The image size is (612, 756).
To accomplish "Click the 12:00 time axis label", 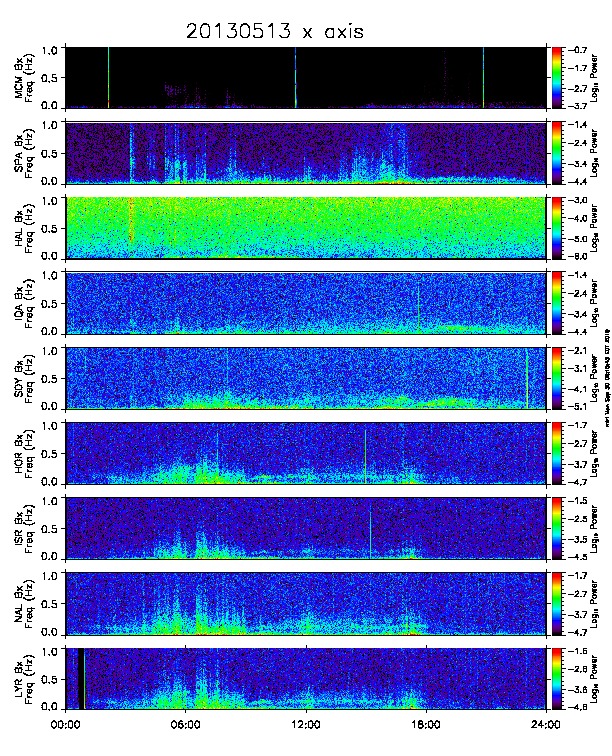I will click(x=306, y=725).
